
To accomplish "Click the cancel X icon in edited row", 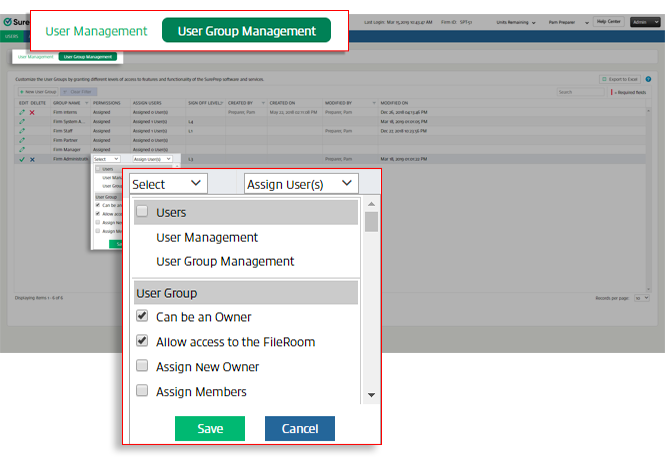I will 32,159.
